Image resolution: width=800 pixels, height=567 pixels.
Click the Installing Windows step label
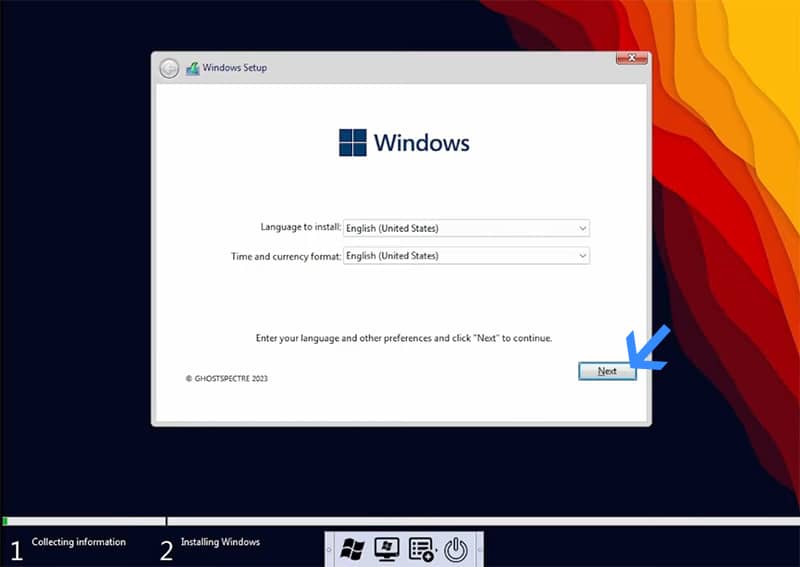220,542
